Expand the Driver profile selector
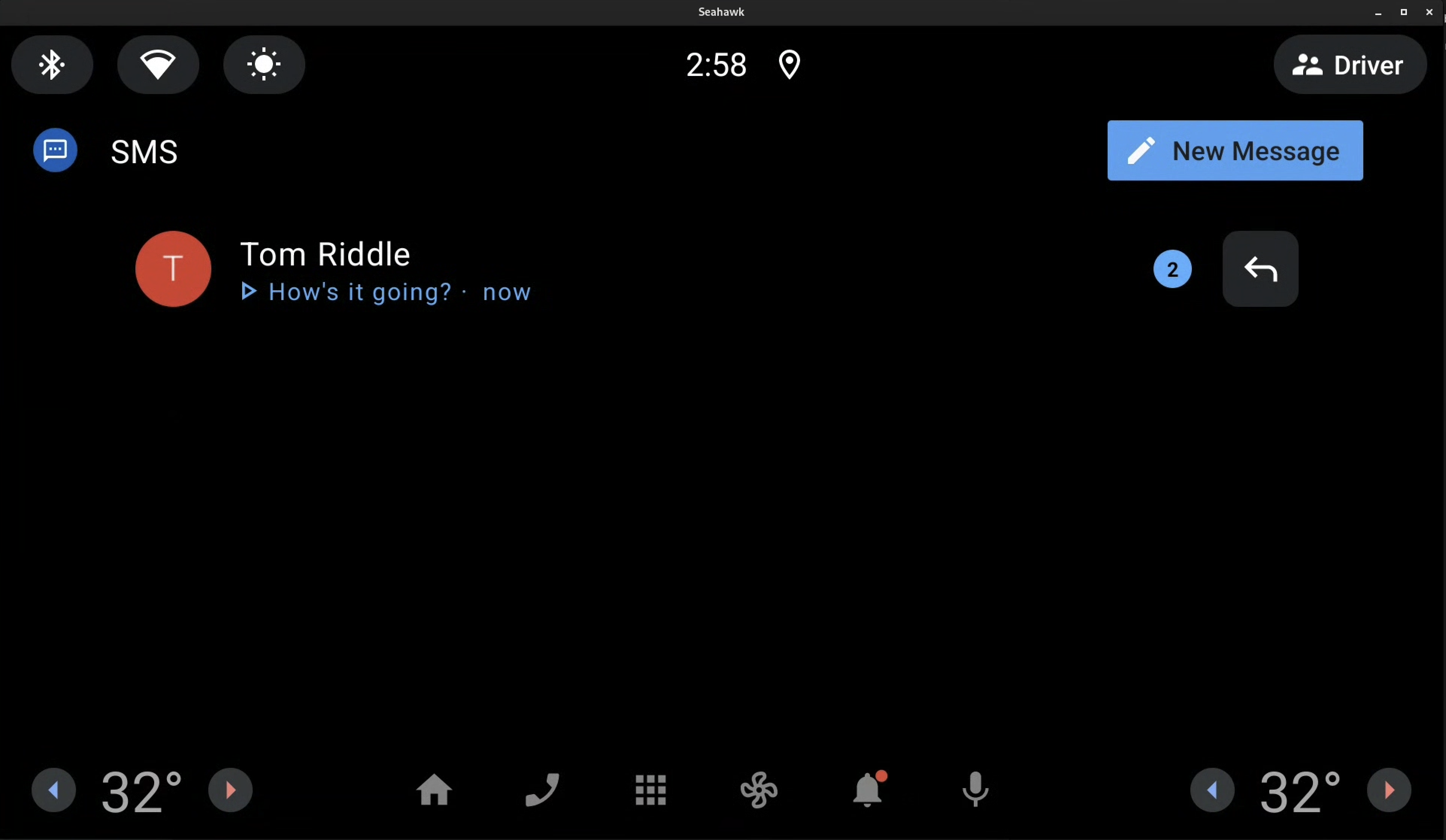Screen dimensions: 1446x840 1350,64
